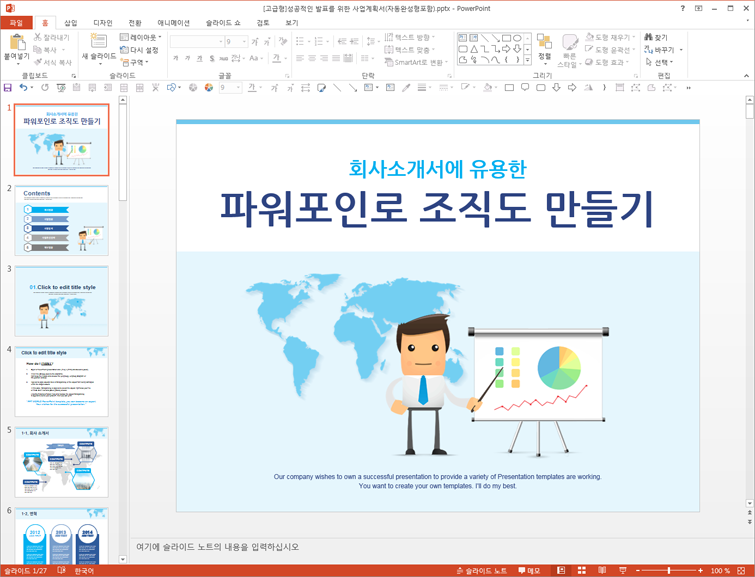Image resolution: width=755 pixels, height=577 pixels.
Task: Click the color wheel icon in quick toolbar
Action: coord(208,88)
